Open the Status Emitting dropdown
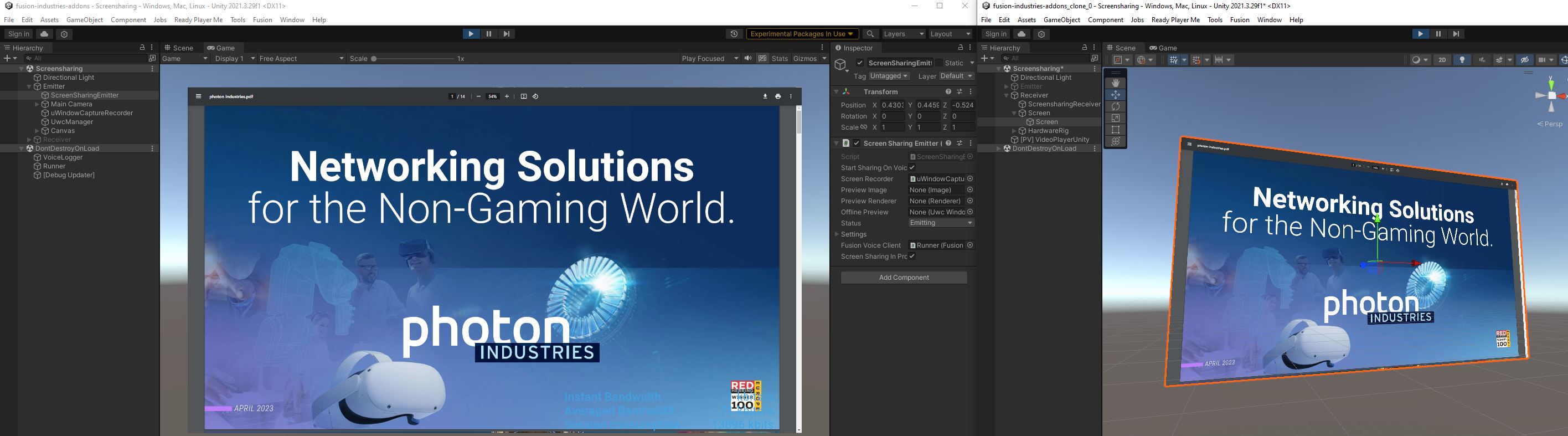Image resolution: width=1568 pixels, height=436 pixels. click(x=942, y=223)
